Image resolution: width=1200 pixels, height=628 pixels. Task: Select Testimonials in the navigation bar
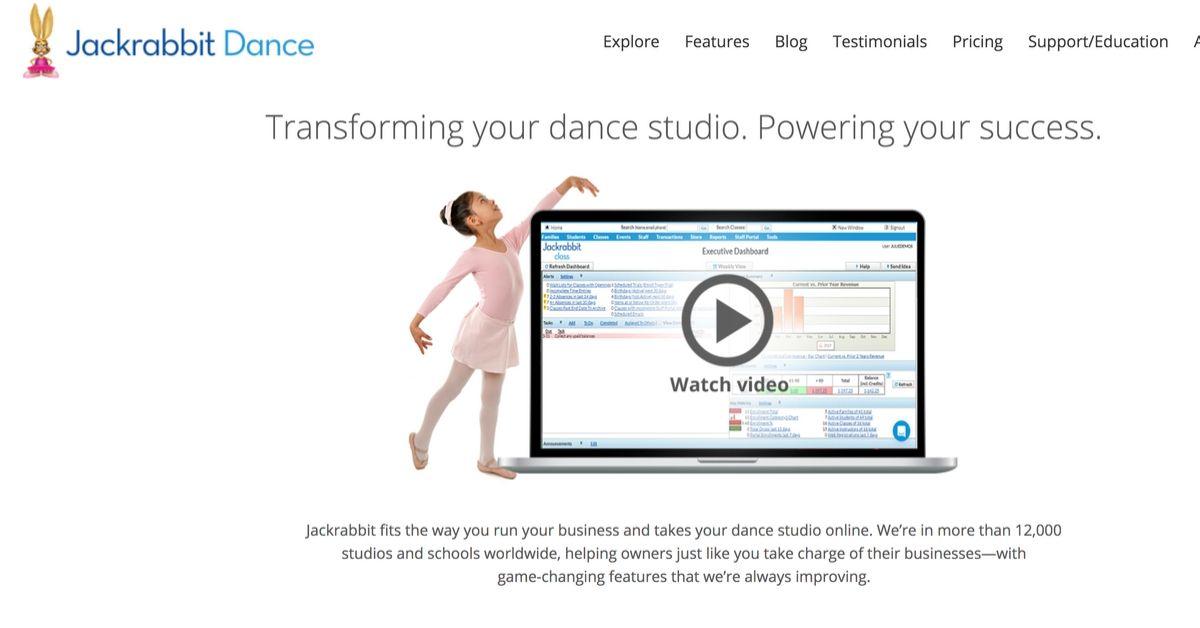pyautogui.click(x=880, y=41)
